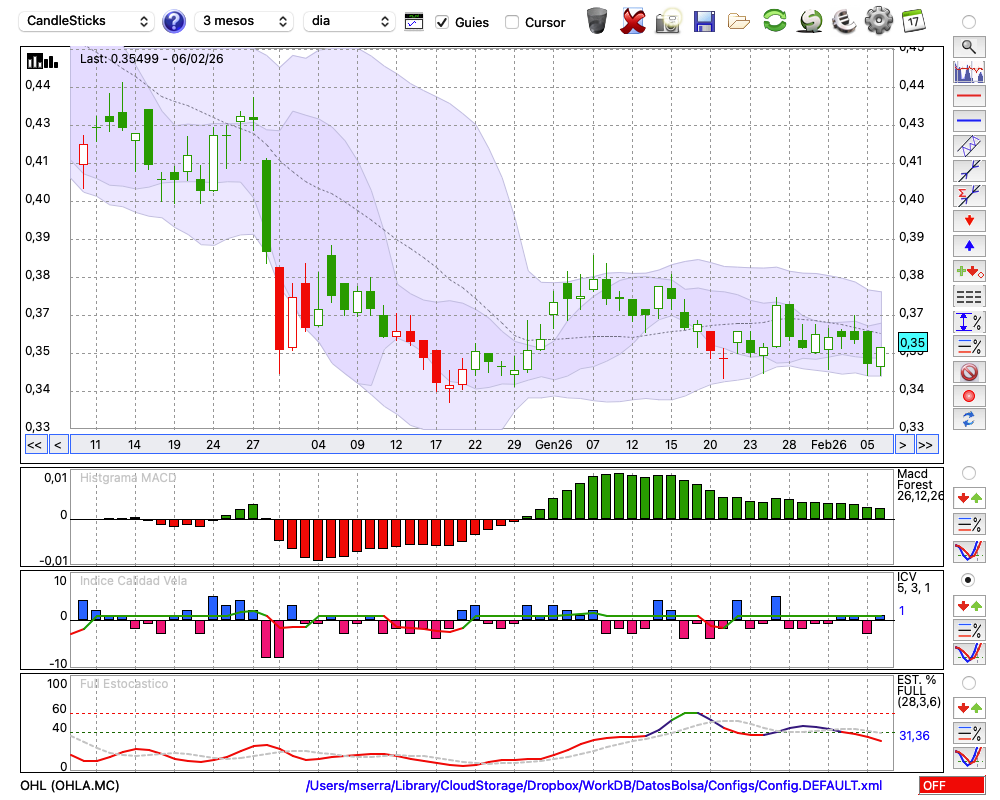The height and width of the screenshot is (800, 1000).
Task: Click the red prohibition delete icon
Action: click(x=968, y=372)
